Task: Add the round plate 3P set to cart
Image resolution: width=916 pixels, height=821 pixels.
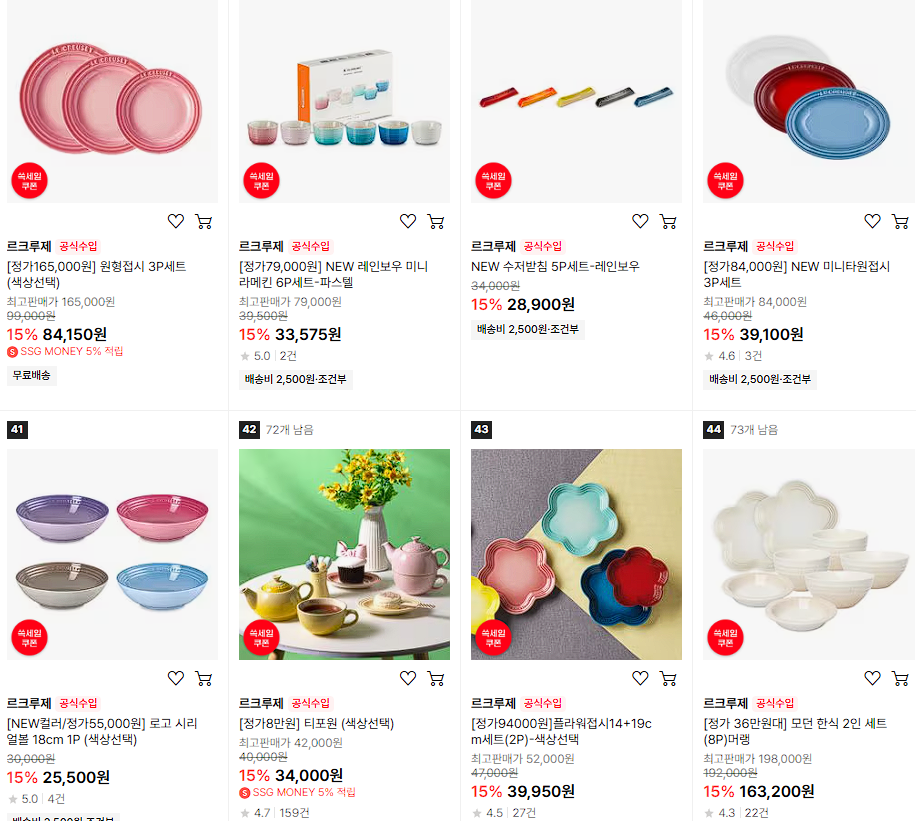Action: (204, 221)
